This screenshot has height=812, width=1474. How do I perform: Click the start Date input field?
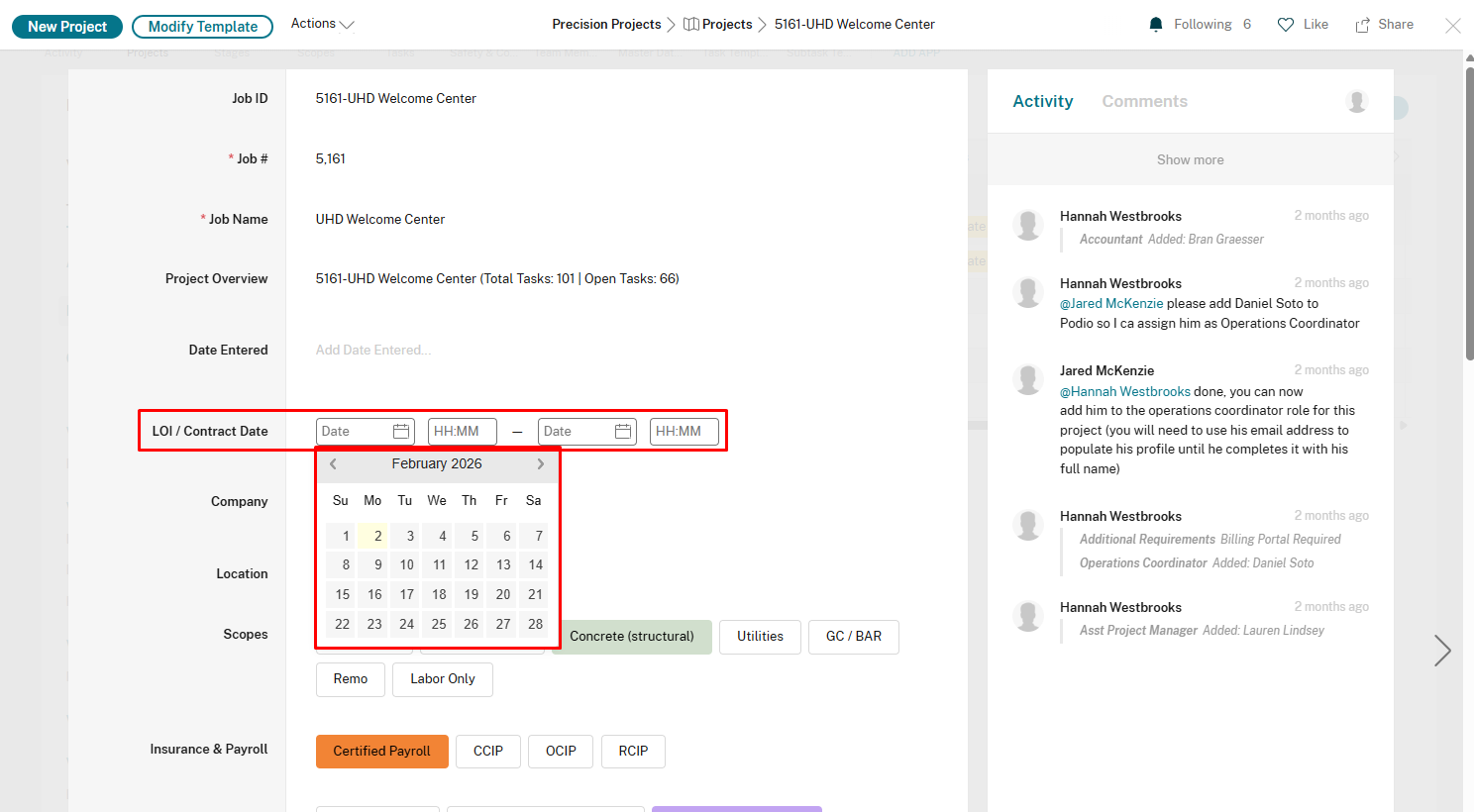point(366,432)
